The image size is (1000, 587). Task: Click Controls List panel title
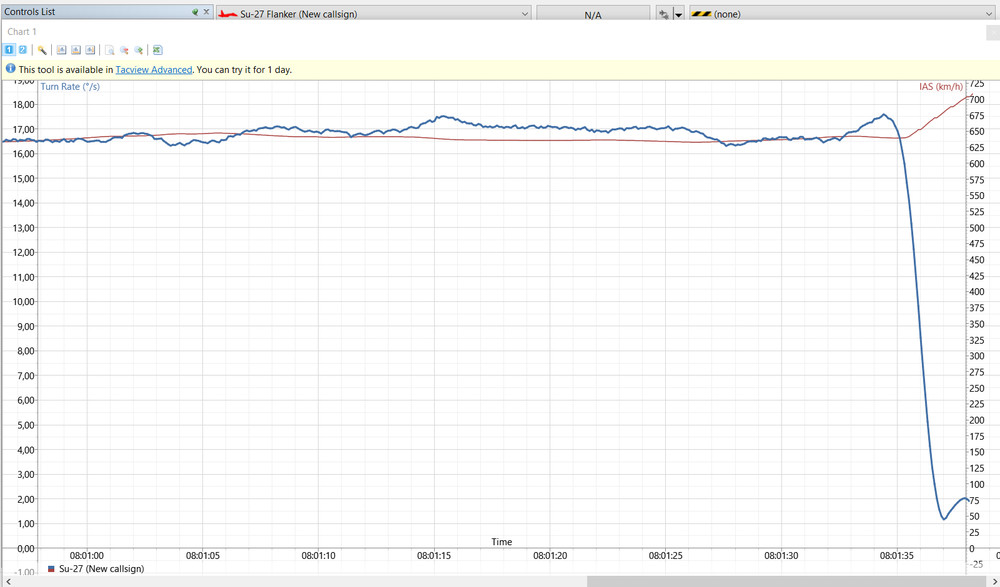pos(30,11)
